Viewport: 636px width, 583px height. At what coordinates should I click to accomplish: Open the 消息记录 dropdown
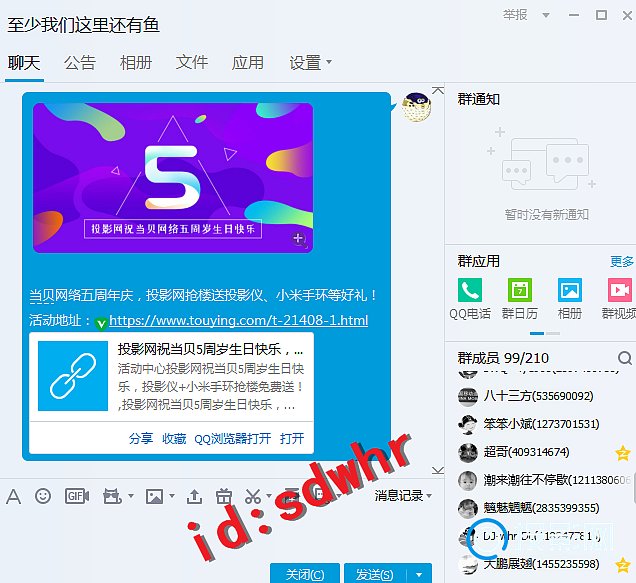click(x=403, y=496)
